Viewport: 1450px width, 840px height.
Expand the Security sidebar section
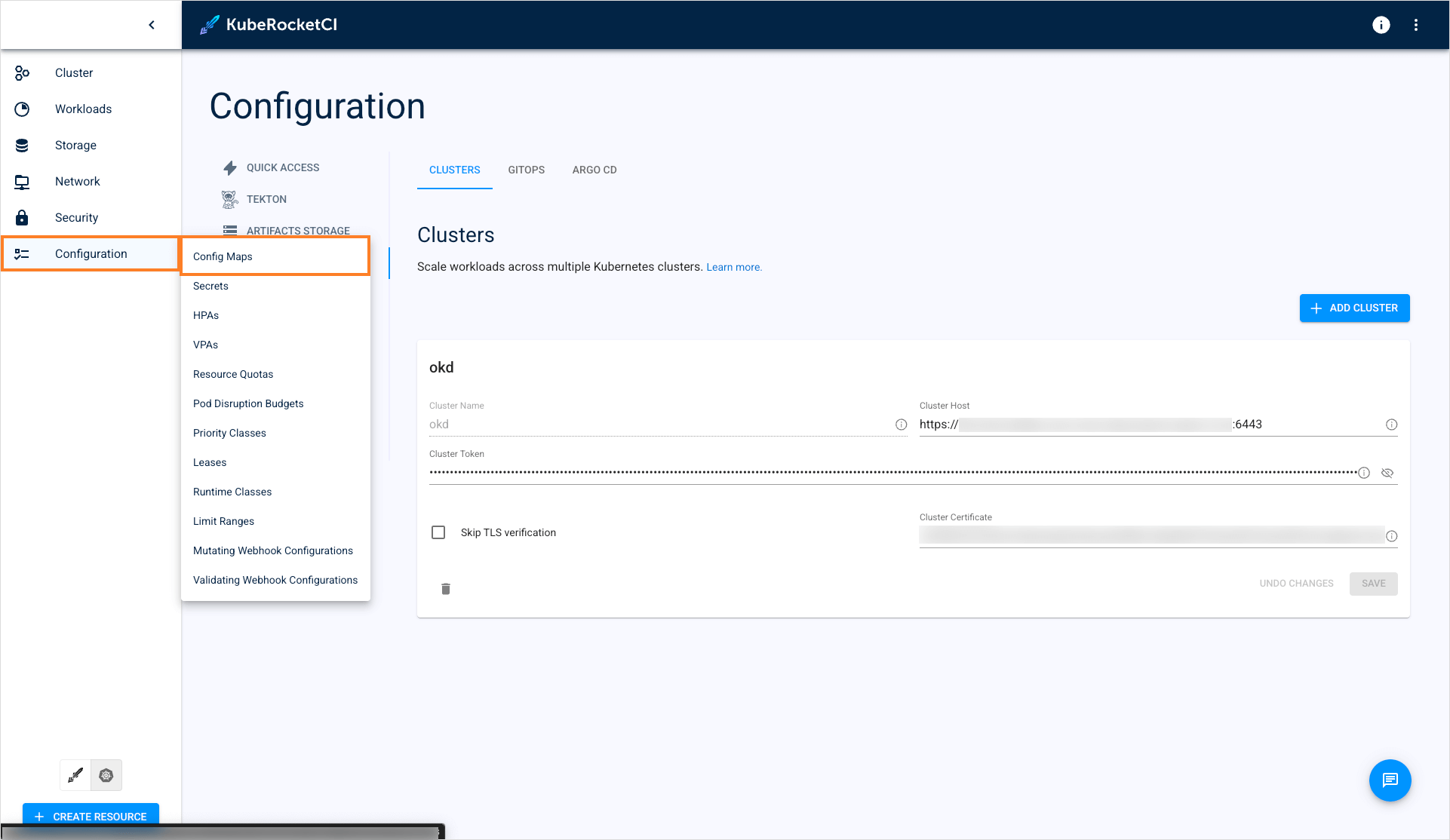click(76, 218)
